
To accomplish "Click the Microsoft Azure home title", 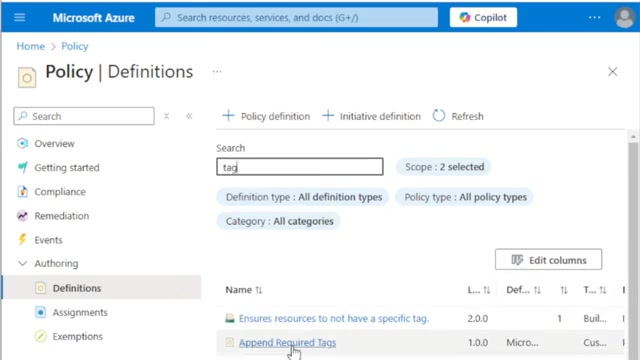I will pos(93,18).
